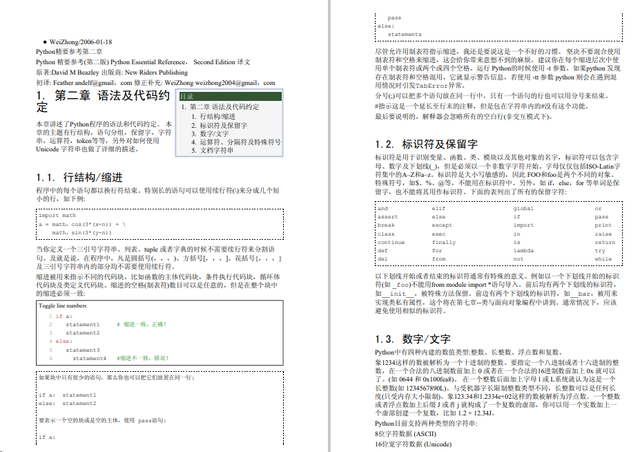The width and height of the screenshot is (640, 452).
Task: Click the large chapter heading '1. 第二章 语法及代码约定'
Action: (x=103, y=101)
